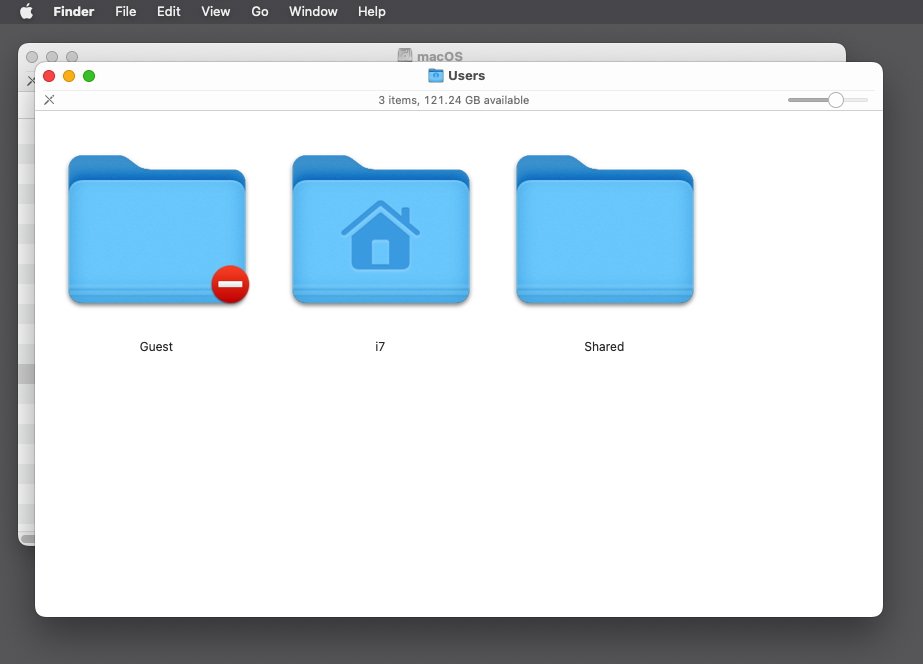
Task: Click the crossed-out pencil icon in status bar
Action: pyautogui.click(x=49, y=100)
